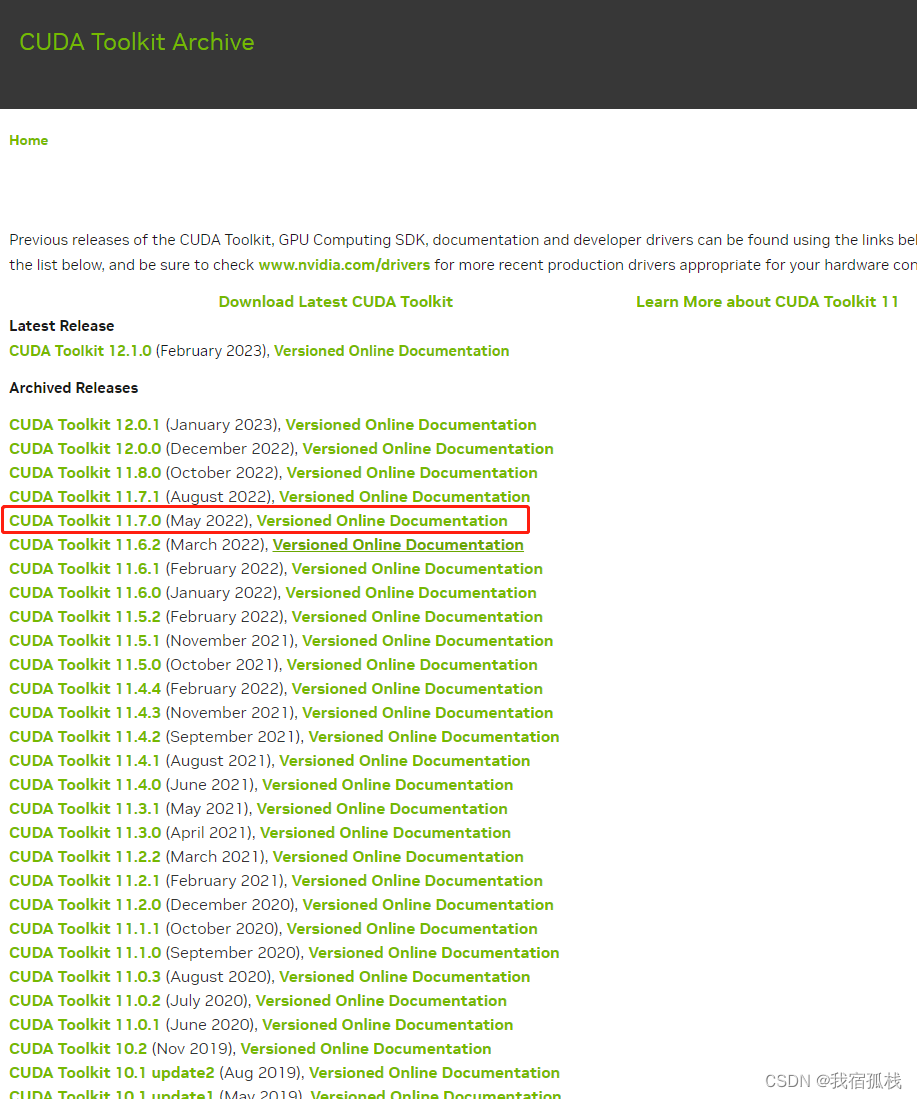The width and height of the screenshot is (917, 1099).
Task: Select CUDA Toolkit 11.4.2
Action: click(85, 737)
